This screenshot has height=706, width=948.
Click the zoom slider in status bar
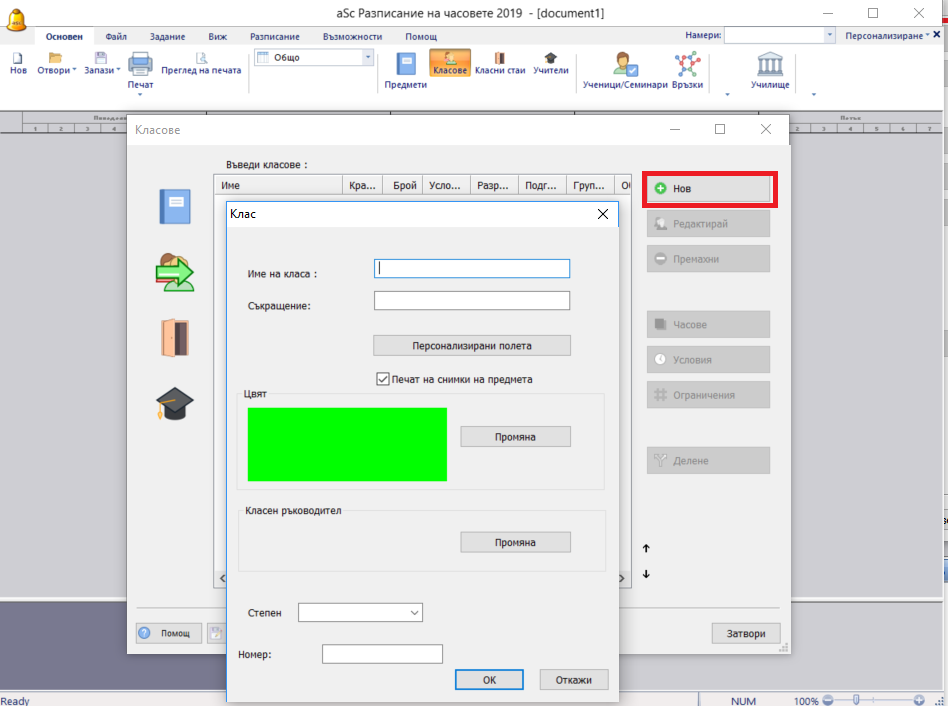(x=856, y=700)
